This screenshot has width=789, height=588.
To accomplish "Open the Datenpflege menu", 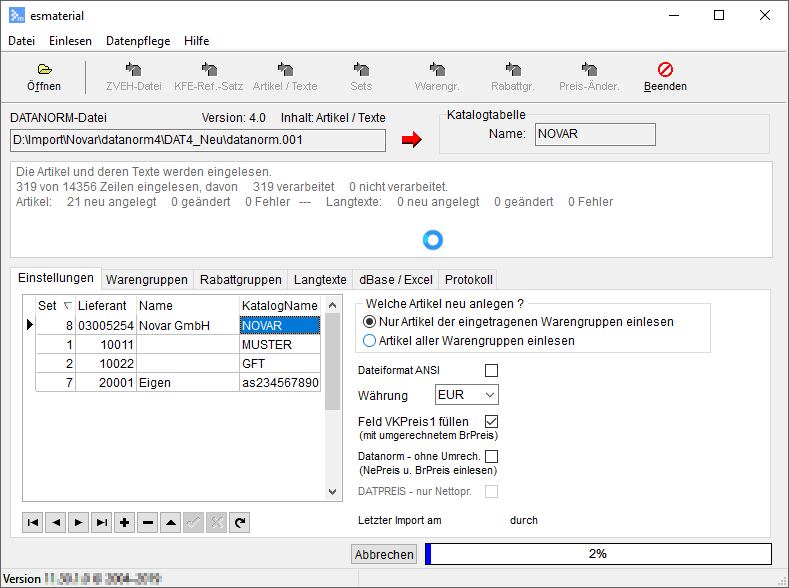I will [138, 41].
